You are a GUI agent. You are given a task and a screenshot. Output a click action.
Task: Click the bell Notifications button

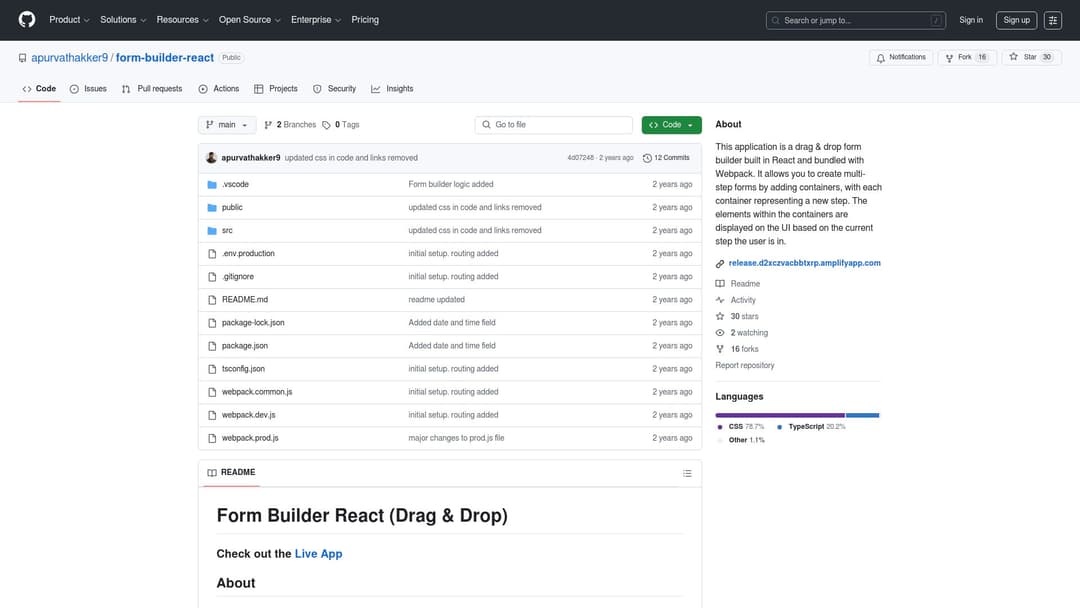pyautogui.click(x=901, y=57)
